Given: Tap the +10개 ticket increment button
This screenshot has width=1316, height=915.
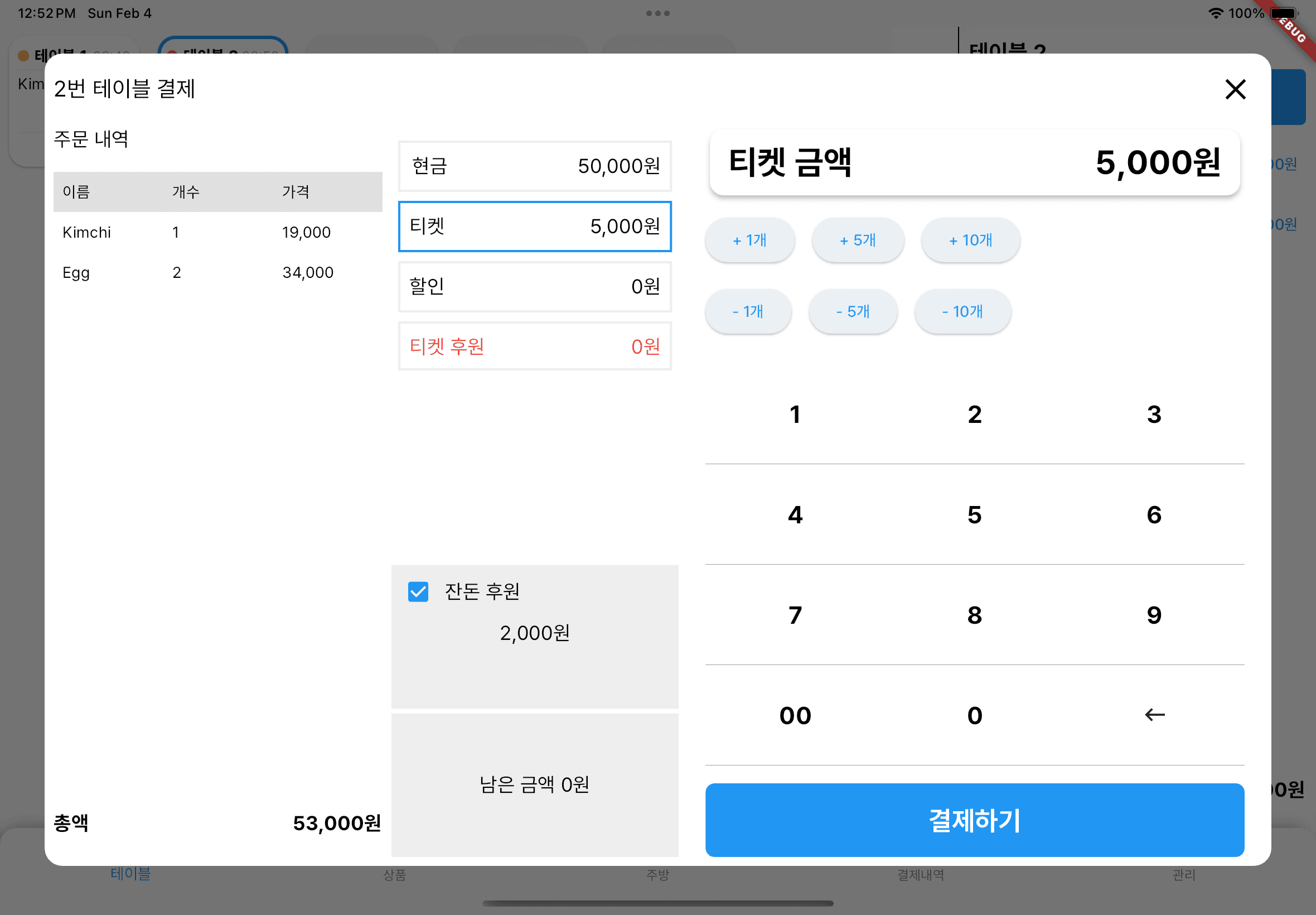Looking at the screenshot, I should (970, 240).
